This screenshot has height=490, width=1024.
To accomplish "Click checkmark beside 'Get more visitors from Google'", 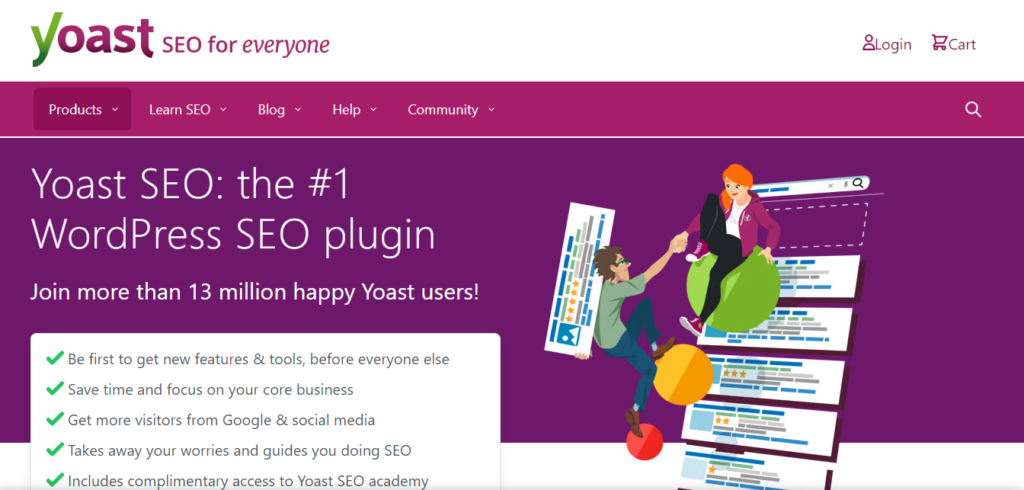I will click(x=54, y=419).
